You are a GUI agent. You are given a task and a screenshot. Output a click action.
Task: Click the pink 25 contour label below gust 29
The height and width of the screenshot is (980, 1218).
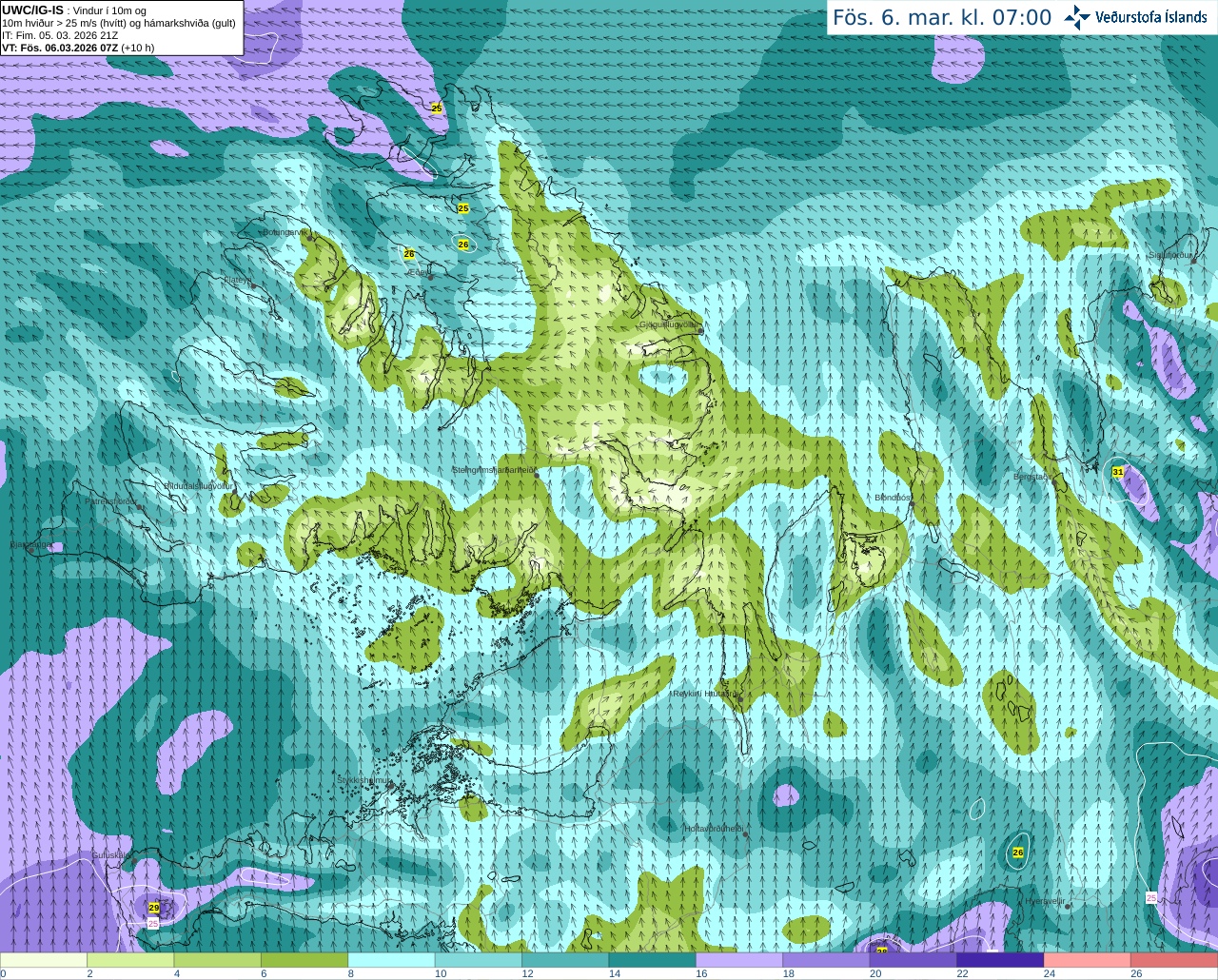point(153,923)
